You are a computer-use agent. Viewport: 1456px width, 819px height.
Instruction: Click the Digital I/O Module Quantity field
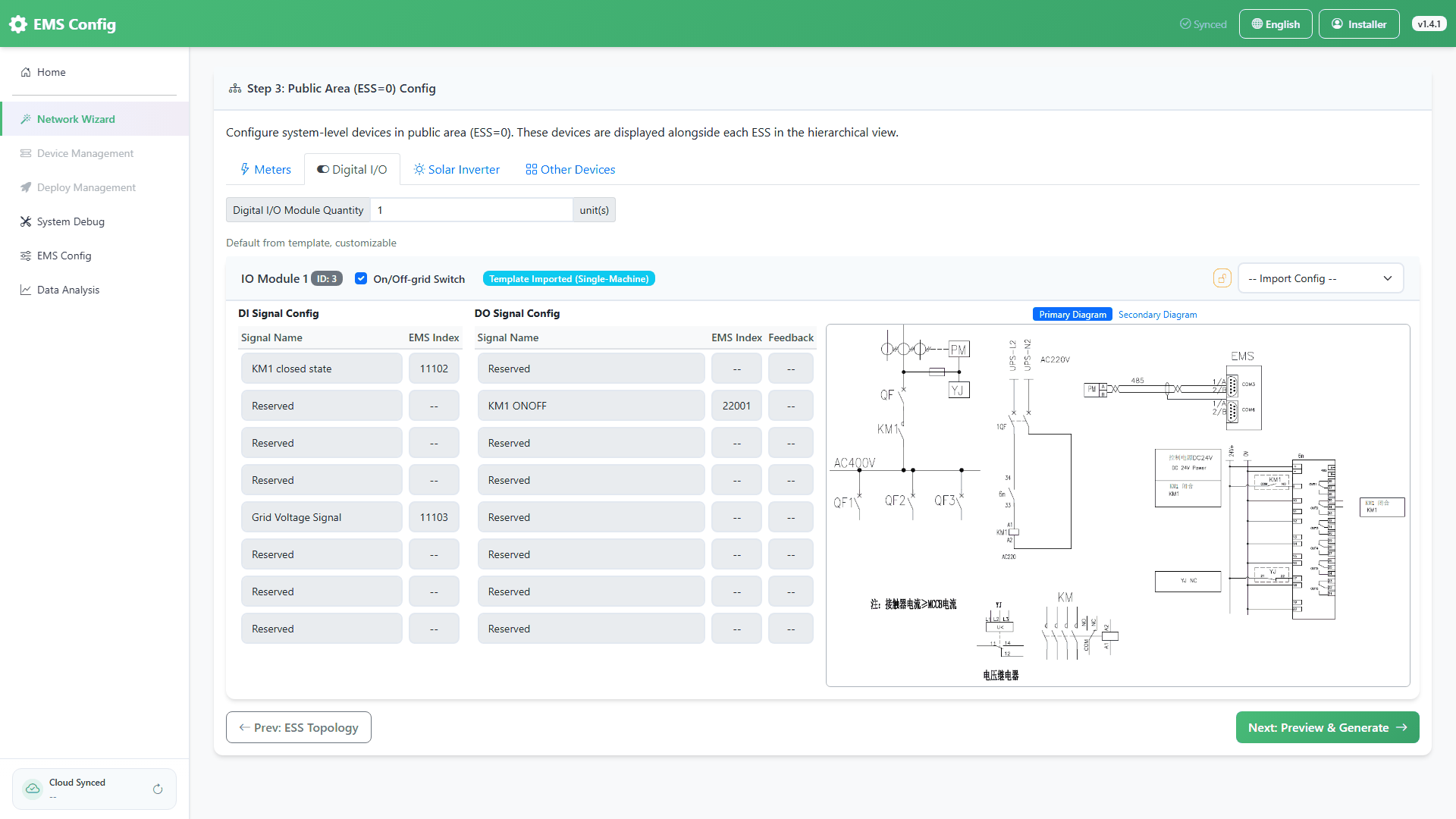[472, 210]
